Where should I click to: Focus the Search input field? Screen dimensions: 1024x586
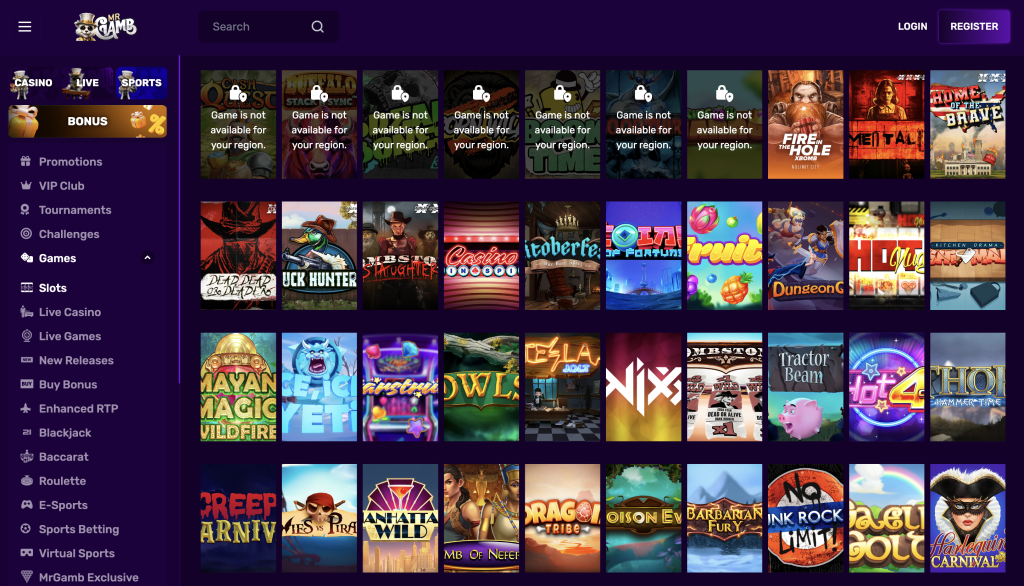255,27
